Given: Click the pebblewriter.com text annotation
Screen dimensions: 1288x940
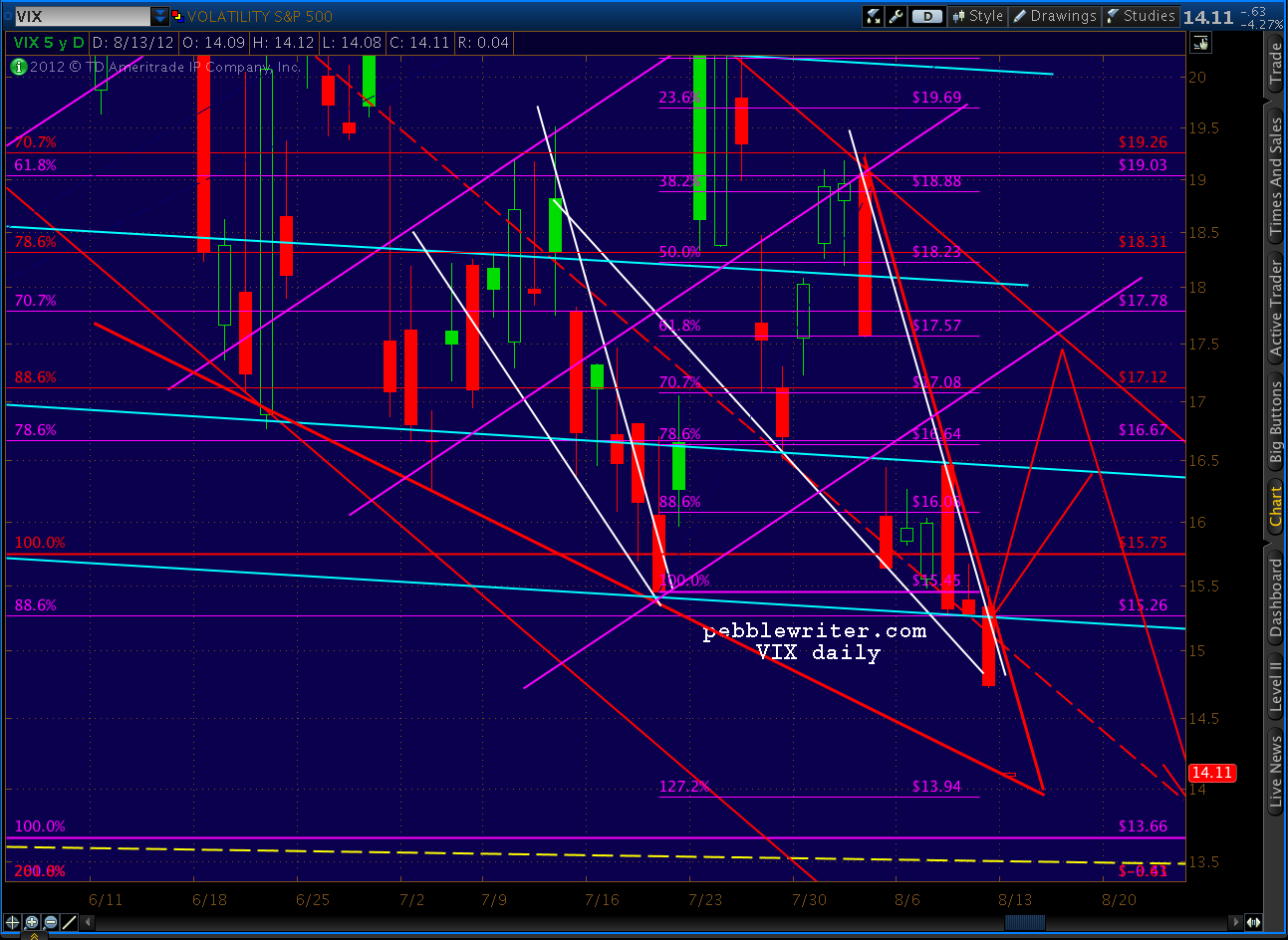Looking at the screenshot, I should tap(815, 631).
